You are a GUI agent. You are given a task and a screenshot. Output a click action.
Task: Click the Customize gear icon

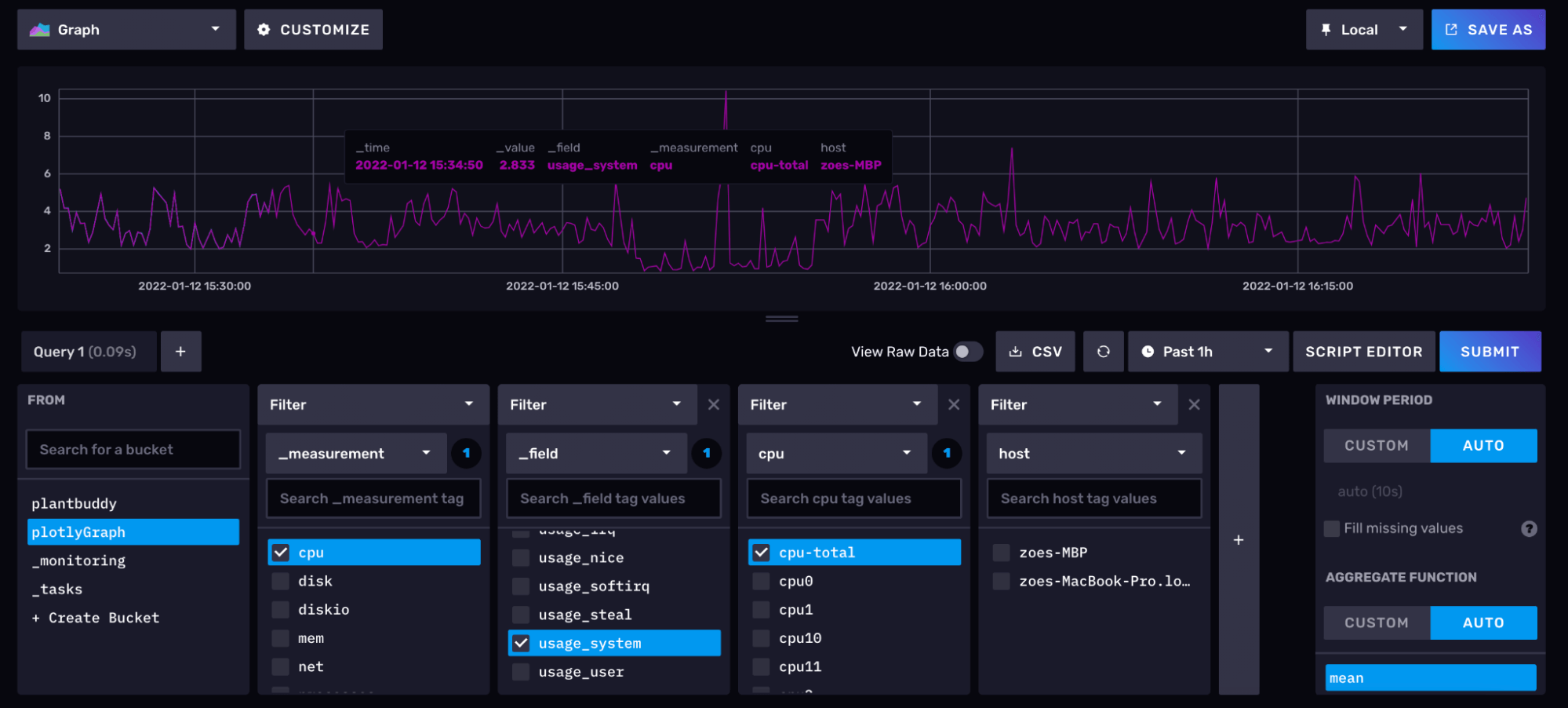264,29
